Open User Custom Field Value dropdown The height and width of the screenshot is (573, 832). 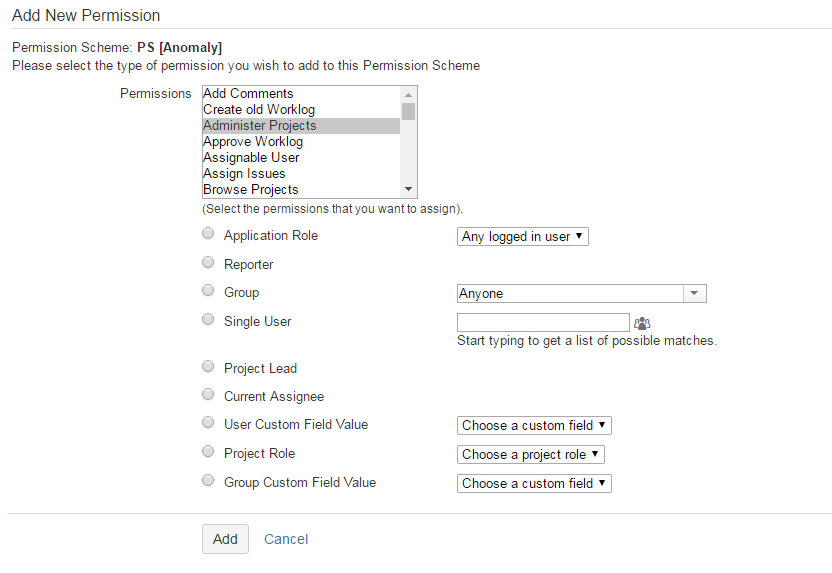pyautogui.click(x=534, y=425)
